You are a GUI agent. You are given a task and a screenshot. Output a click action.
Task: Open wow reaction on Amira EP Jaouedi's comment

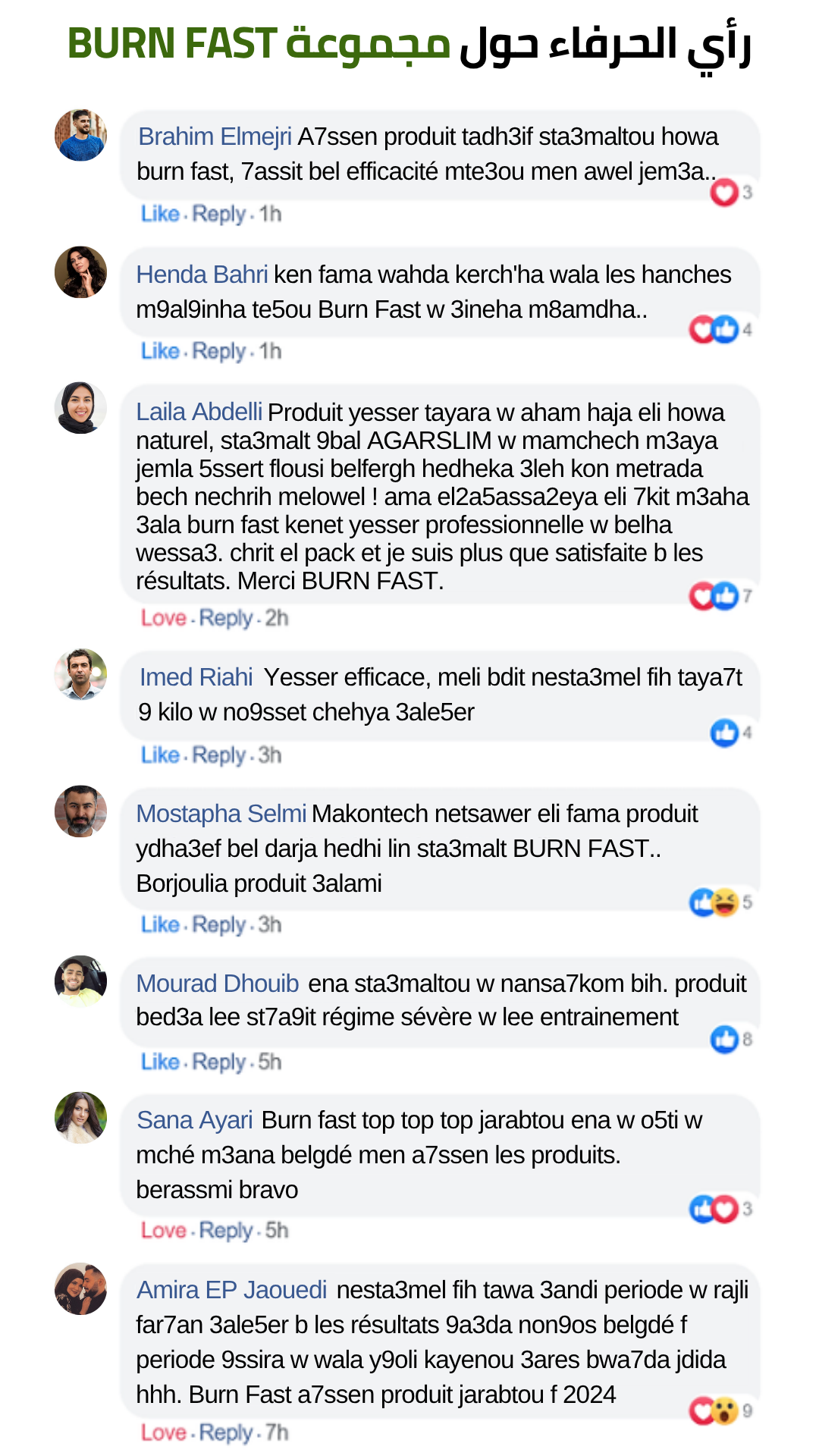click(726, 1410)
